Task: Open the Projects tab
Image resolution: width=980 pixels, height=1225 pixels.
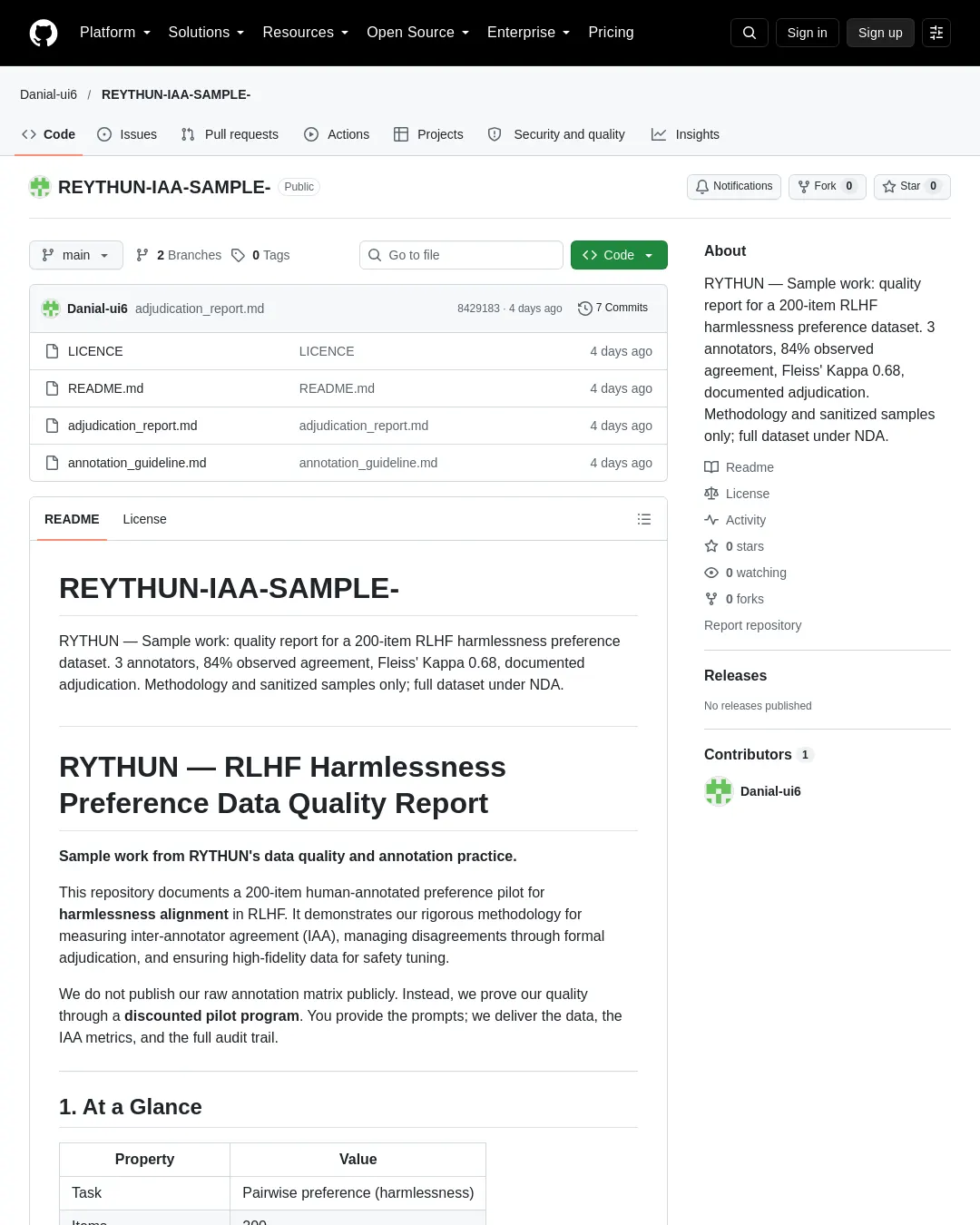Action: click(x=428, y=134)
